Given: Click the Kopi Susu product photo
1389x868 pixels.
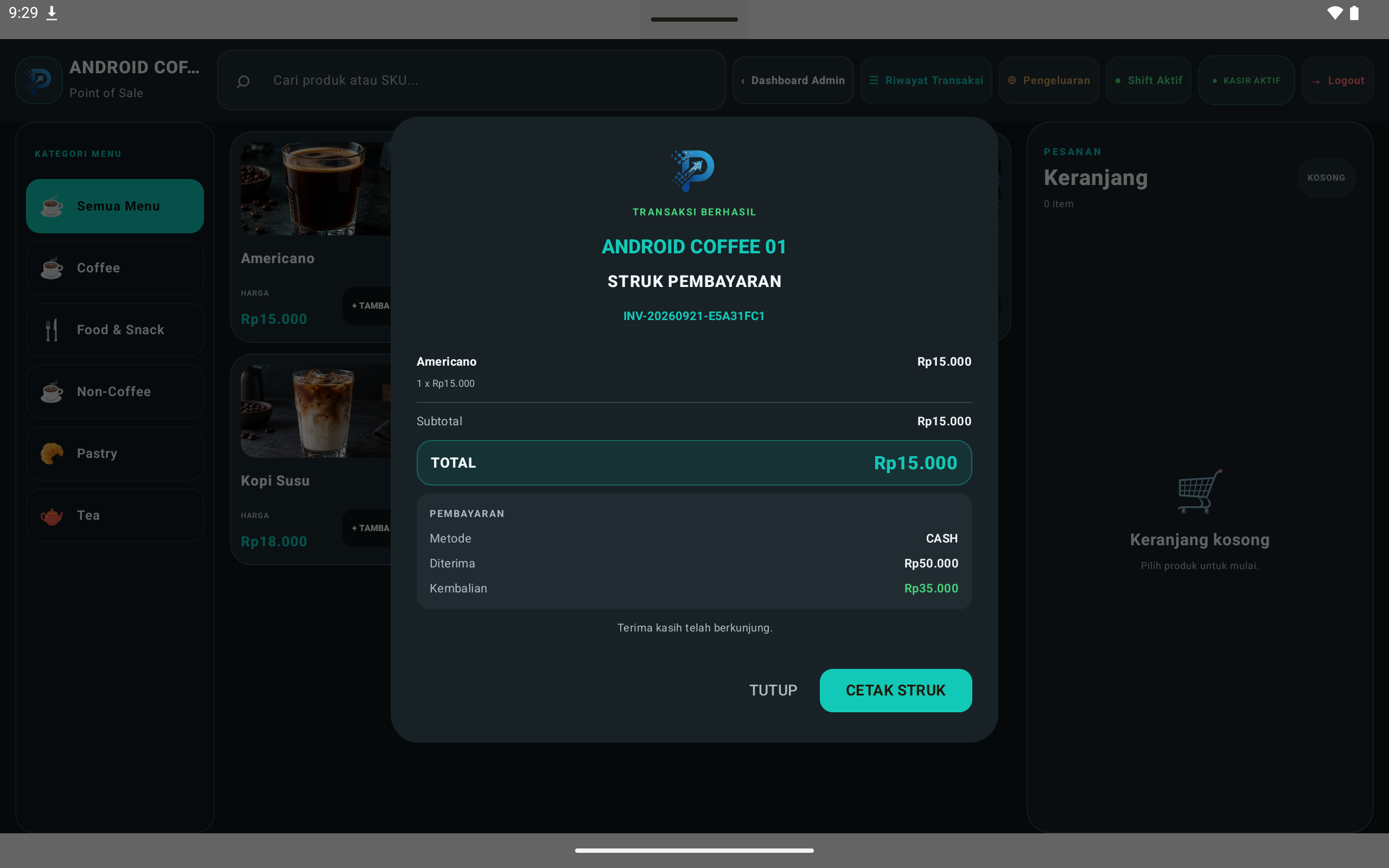Looking at the screenshot, I should [x=316, y=411].
